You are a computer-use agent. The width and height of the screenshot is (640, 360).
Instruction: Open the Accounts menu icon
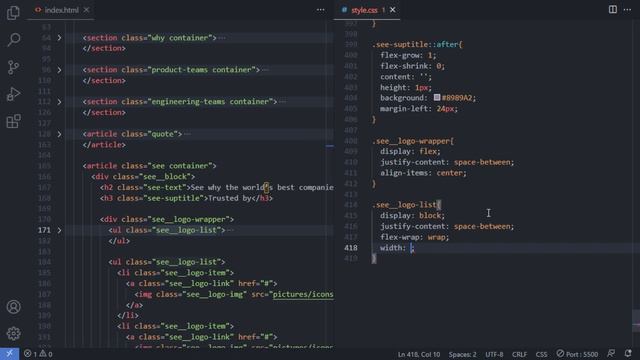pyautogui.click(x=13, y=307)
